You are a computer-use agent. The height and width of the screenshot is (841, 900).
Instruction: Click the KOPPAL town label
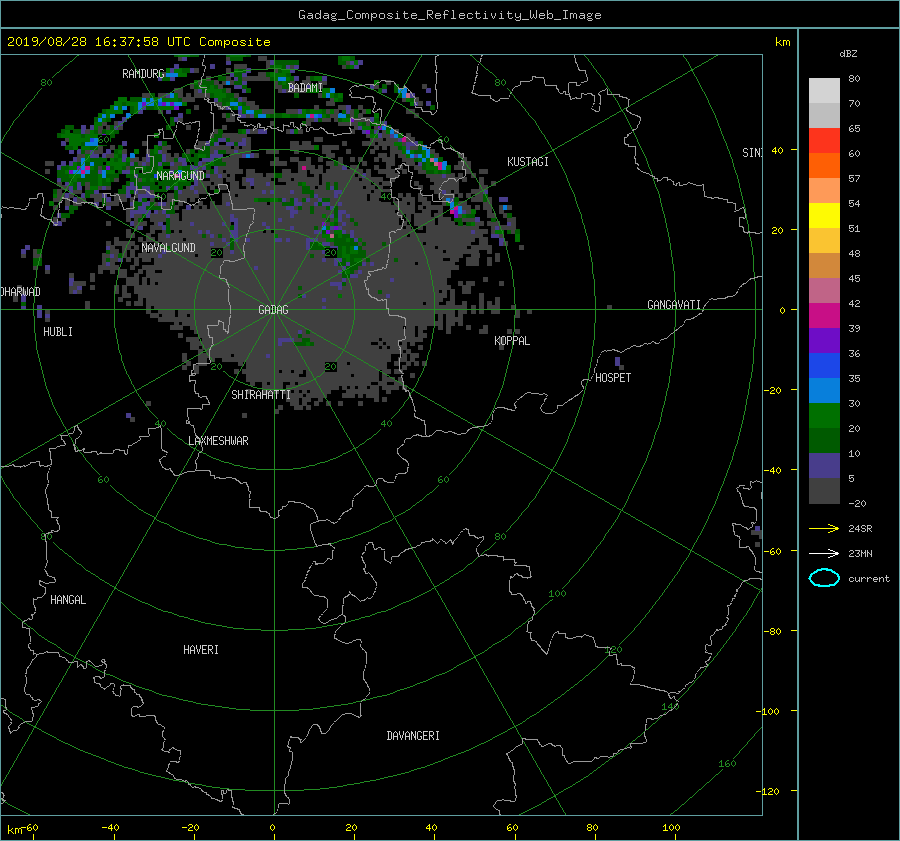pyautogui.click(x=512, y=341)
